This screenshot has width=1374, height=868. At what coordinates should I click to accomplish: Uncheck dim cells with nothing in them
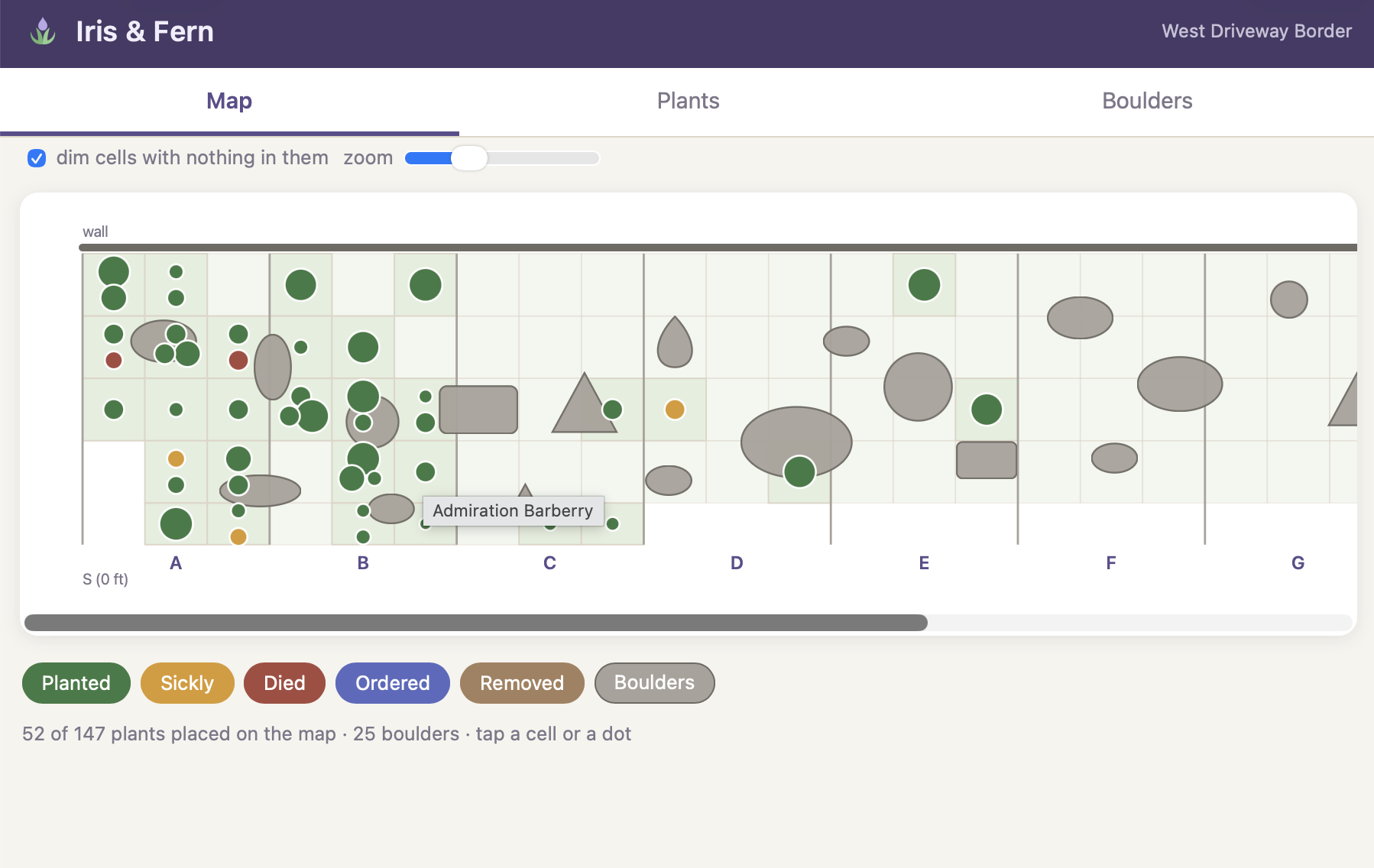click(x=37, y=158)
